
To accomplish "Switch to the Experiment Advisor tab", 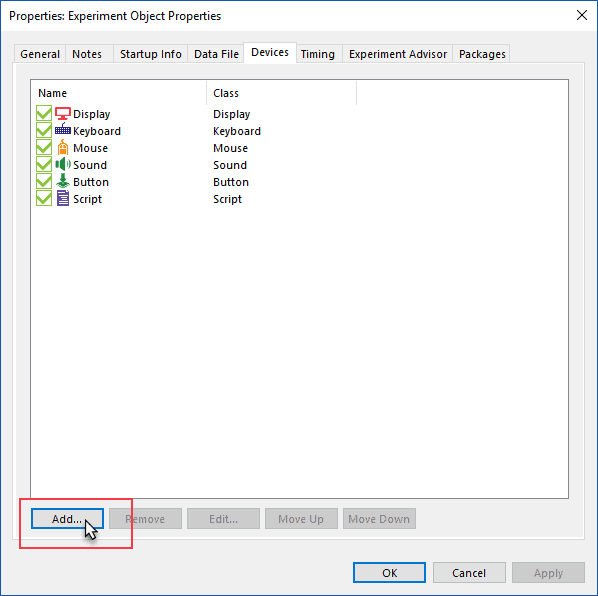I will click(398, 54).
